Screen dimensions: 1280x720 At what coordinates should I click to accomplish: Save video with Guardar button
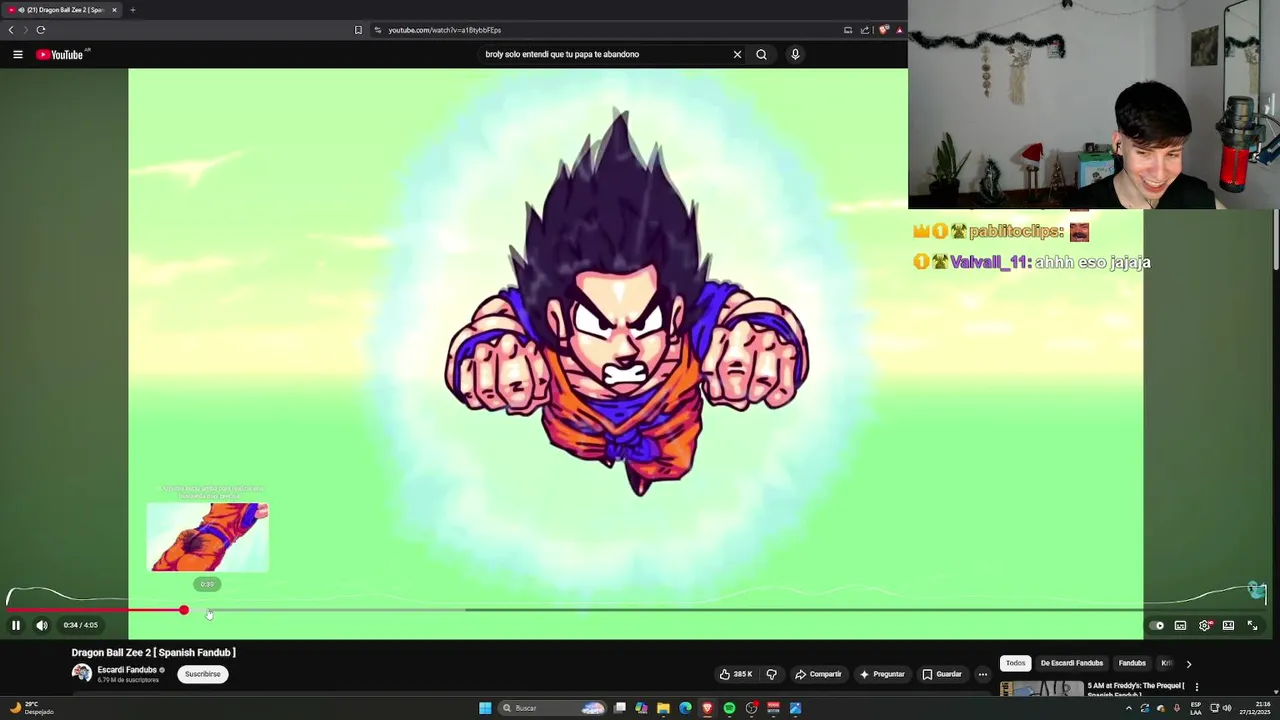[x=942, y=674]
